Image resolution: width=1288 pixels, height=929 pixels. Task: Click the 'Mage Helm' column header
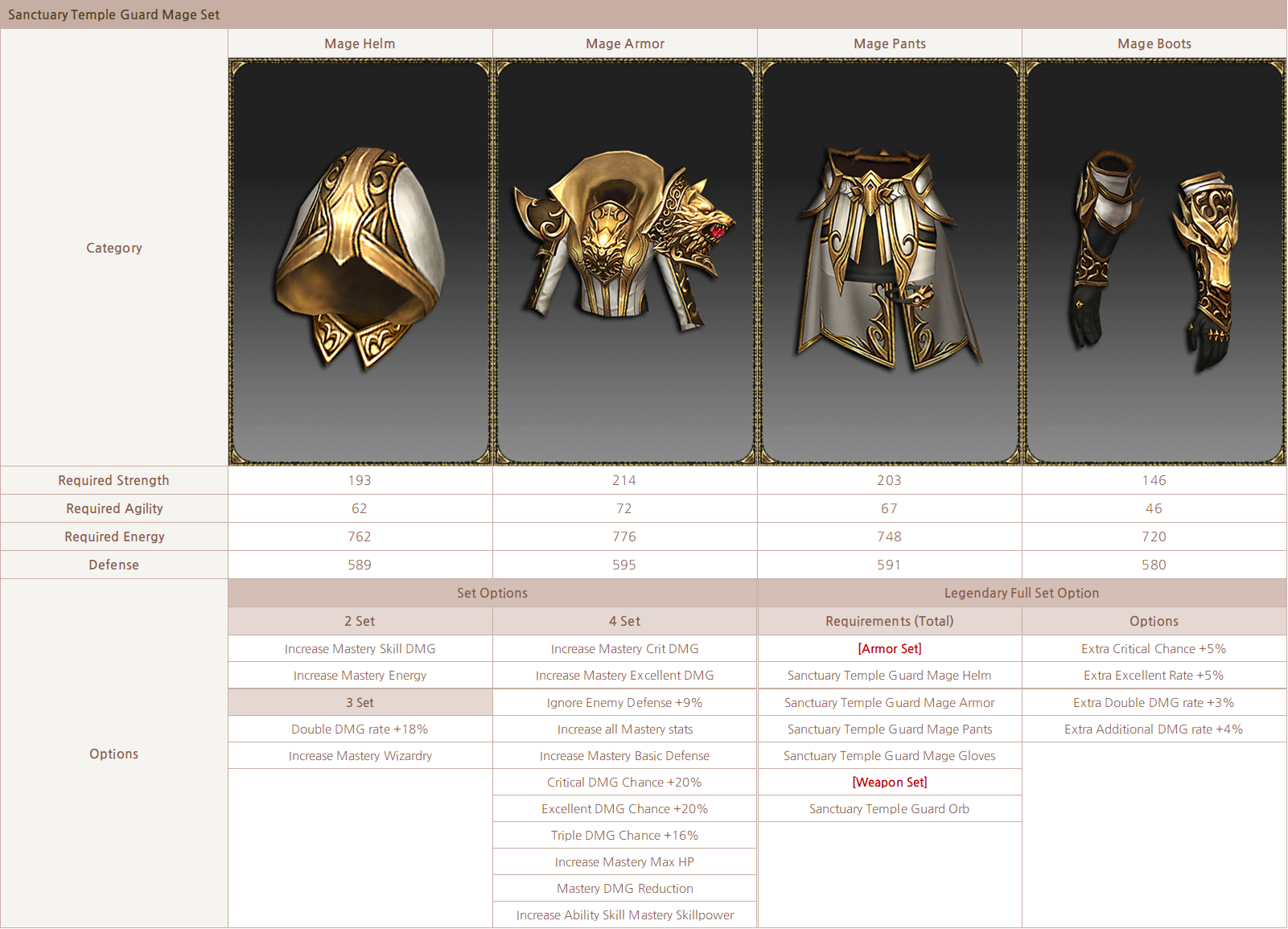pos(360,43)
